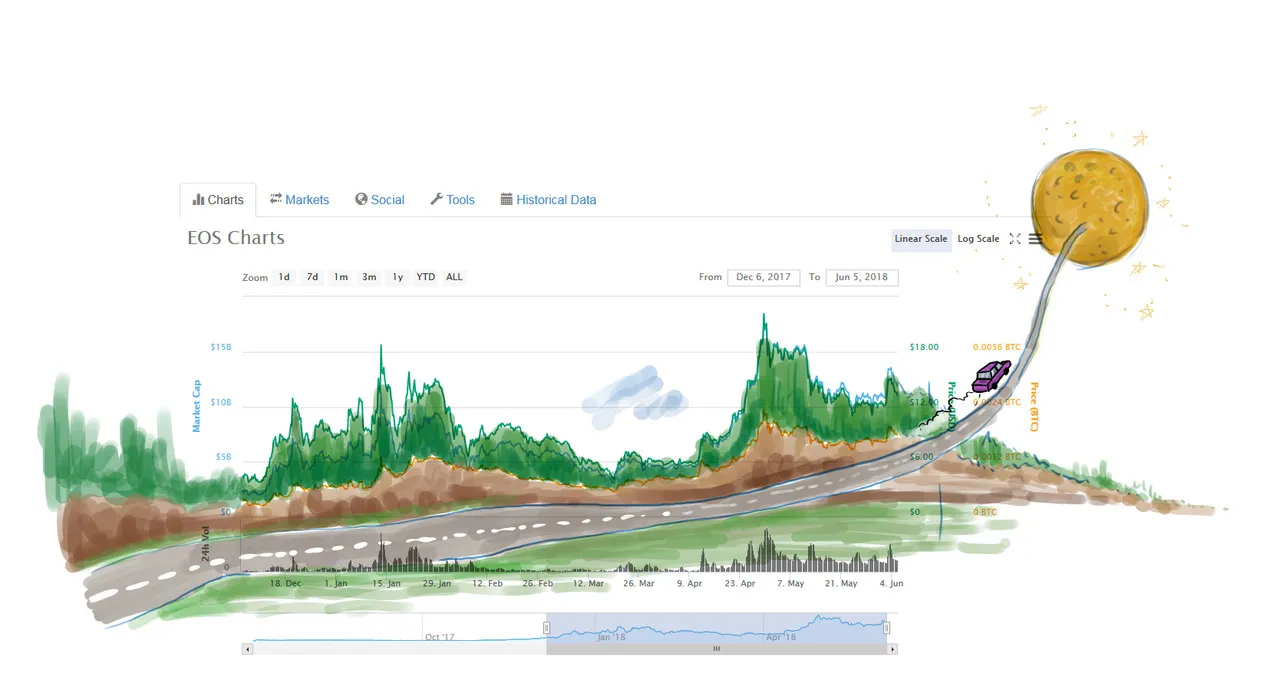The width and height of the screenshot is (1280, 700).
Task: Open the chart hamburger export menu
Action: [1035, 239]
